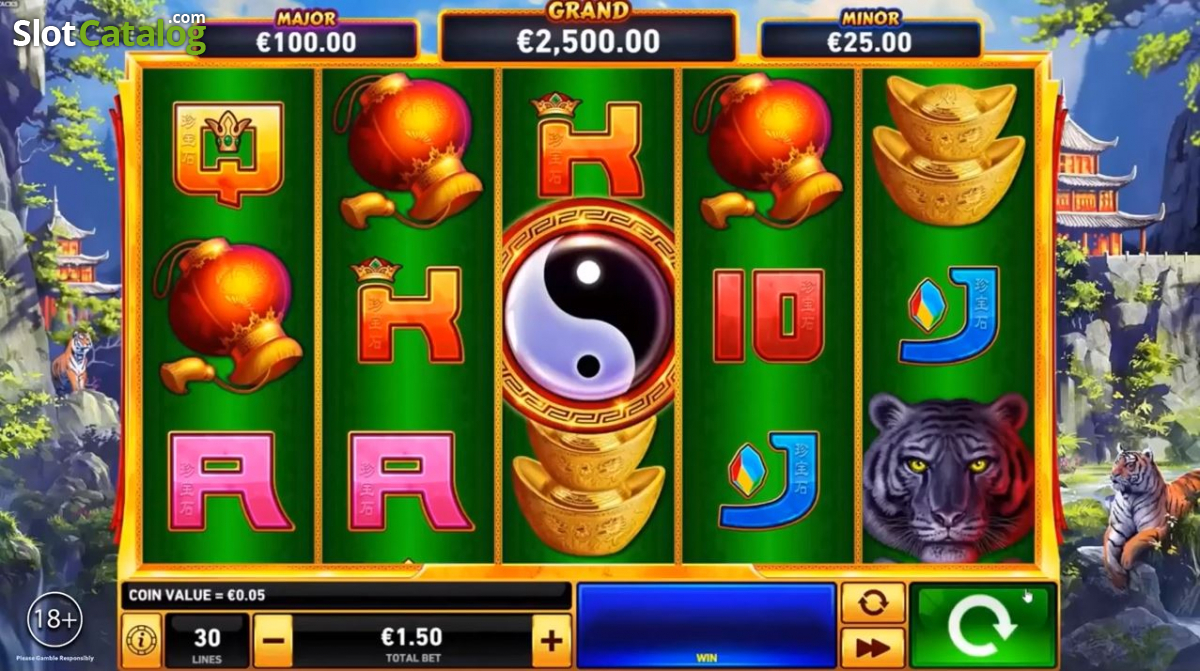Open the SlotCatalog logo link
Viewport: 1200px width, 671px height.
point(108,33)
